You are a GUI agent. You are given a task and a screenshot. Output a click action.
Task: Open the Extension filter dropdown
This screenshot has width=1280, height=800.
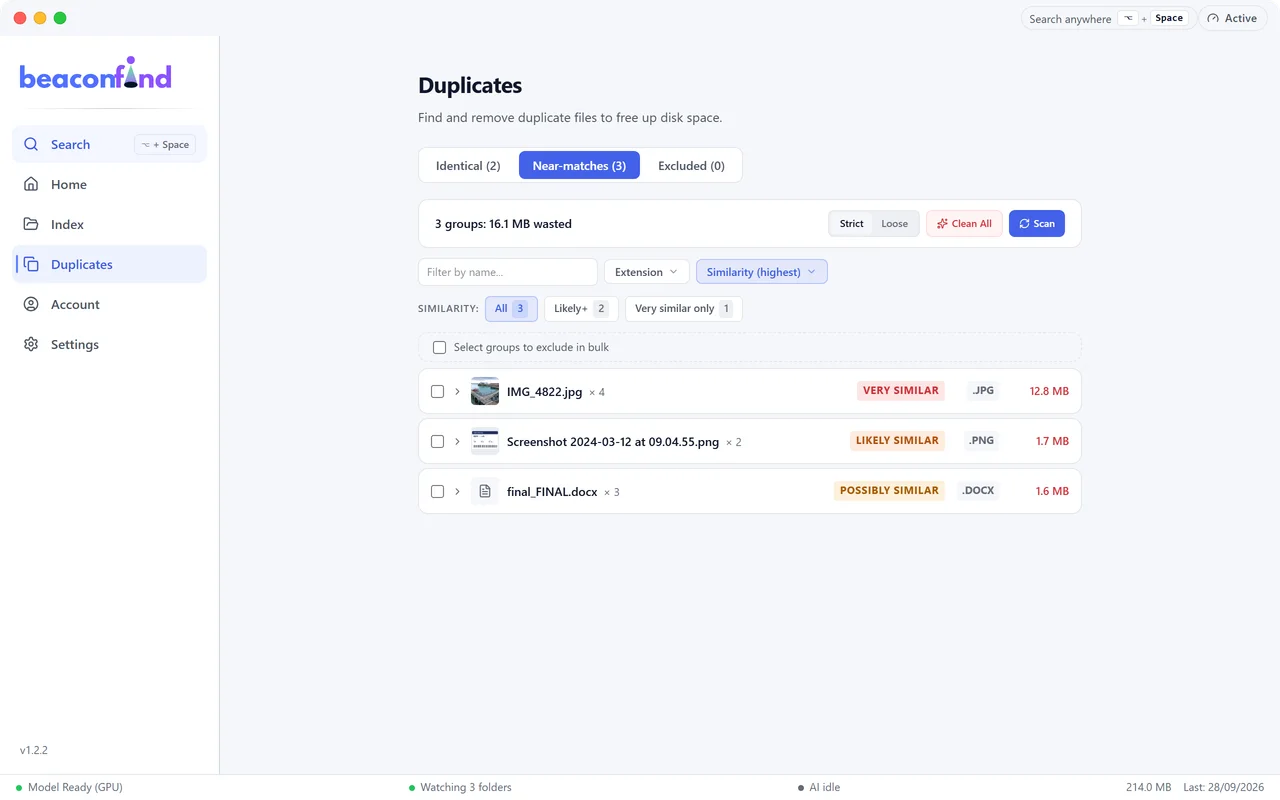point(647,272)
